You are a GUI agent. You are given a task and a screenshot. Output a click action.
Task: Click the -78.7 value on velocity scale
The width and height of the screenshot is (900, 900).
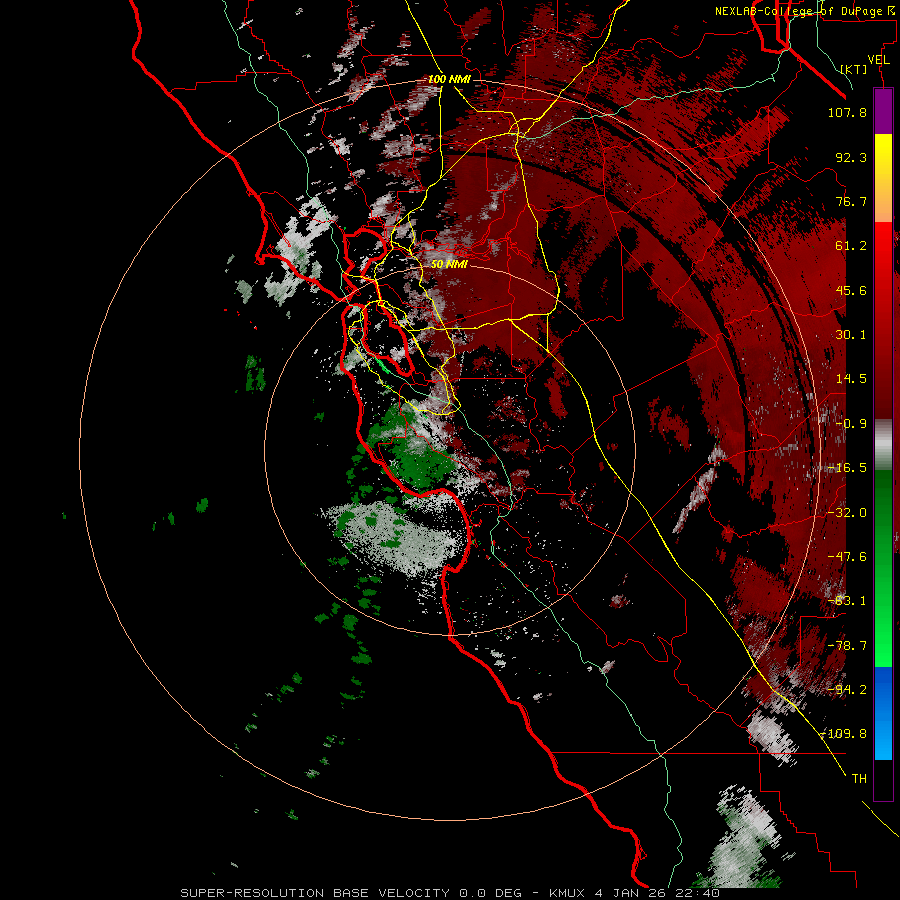847,646
